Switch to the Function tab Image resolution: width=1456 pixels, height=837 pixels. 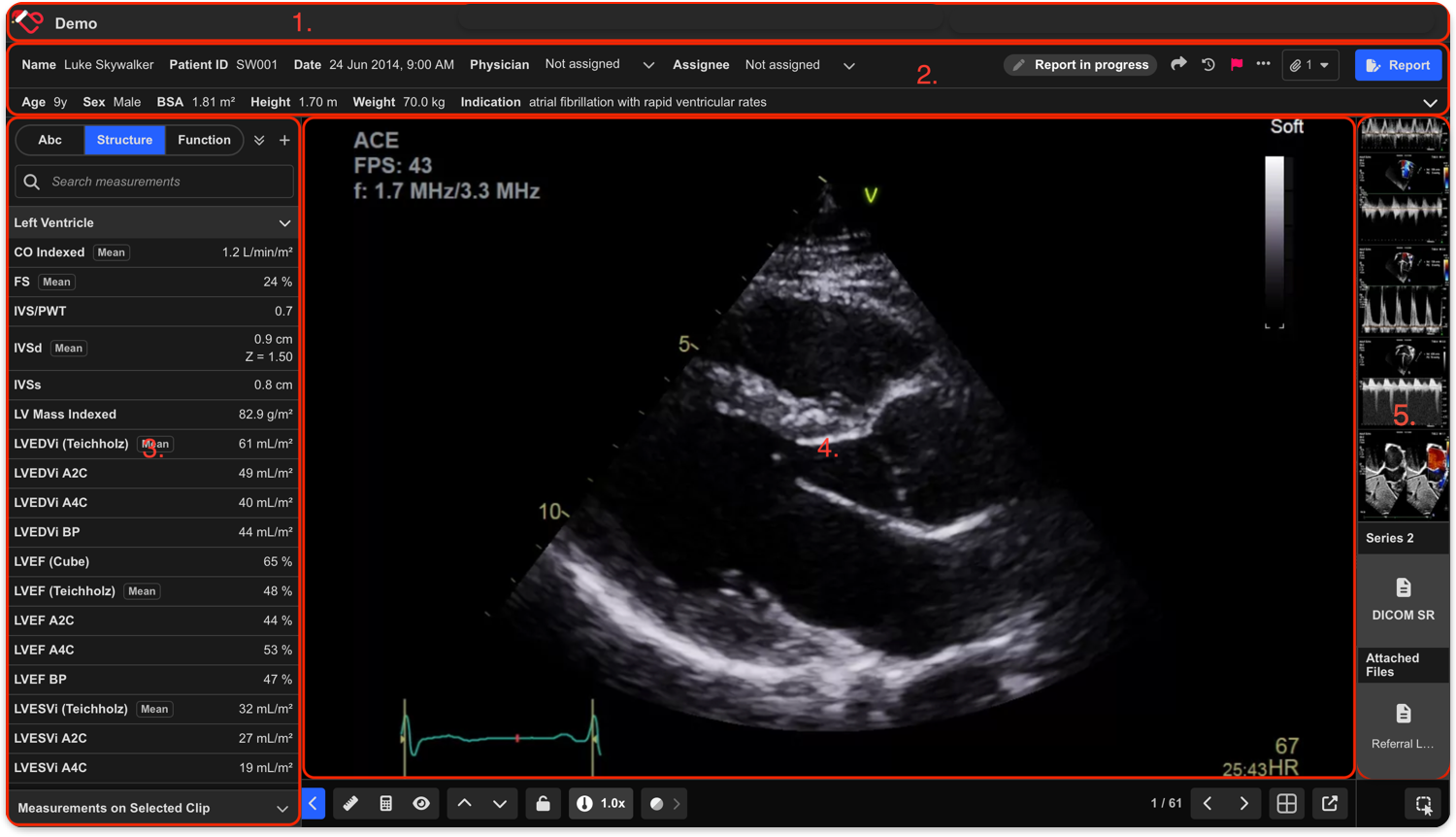204,140
